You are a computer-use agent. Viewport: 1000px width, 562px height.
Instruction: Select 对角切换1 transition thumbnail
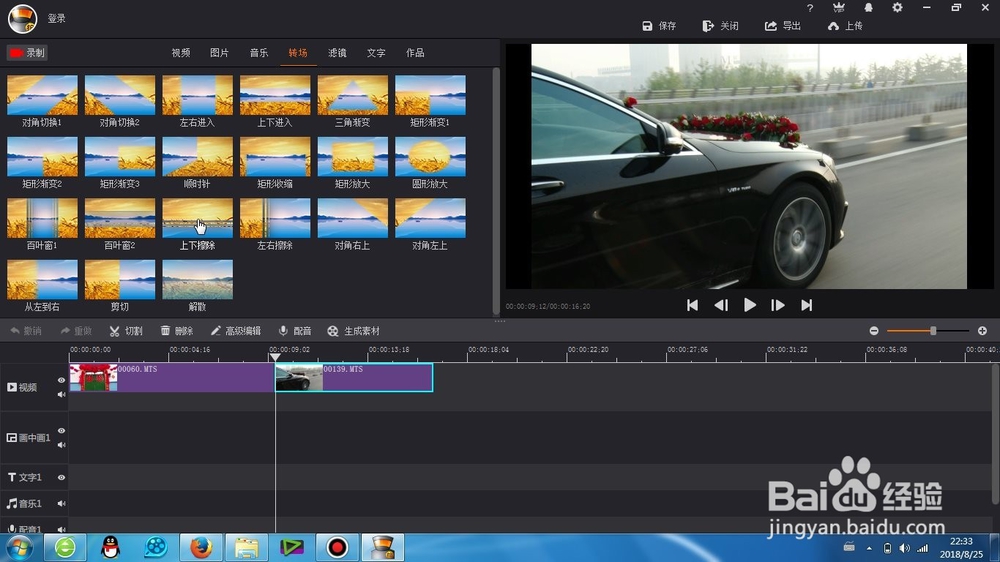pos(42,95)
